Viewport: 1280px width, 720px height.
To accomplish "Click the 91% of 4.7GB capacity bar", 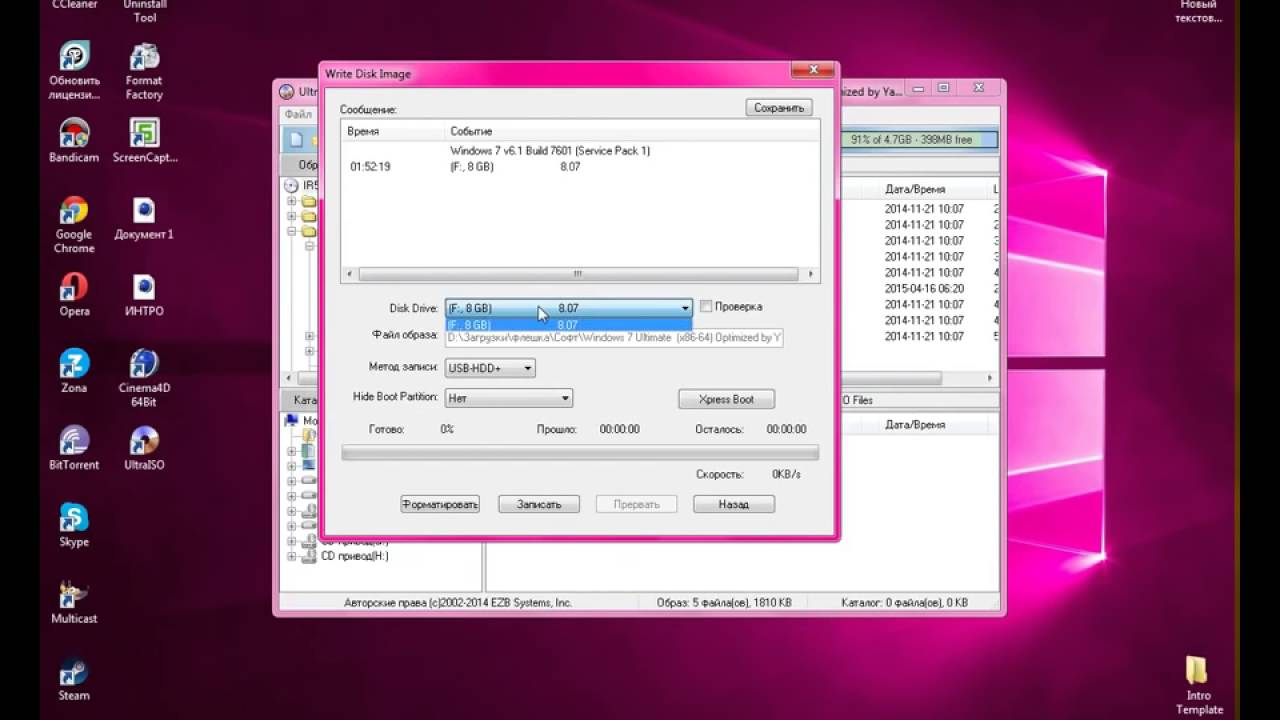I will tap(920, 140).
